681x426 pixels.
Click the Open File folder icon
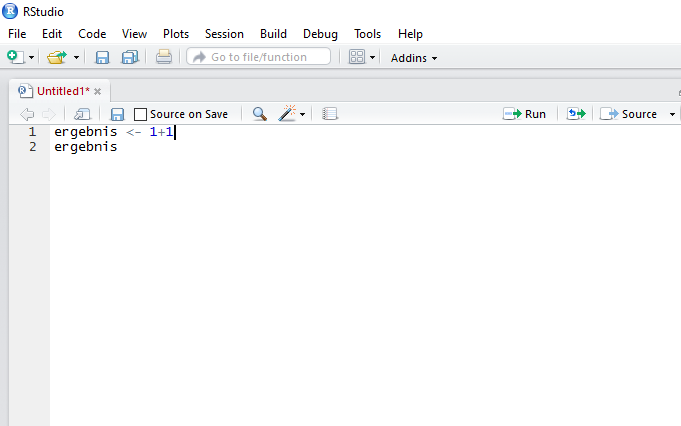57,57
